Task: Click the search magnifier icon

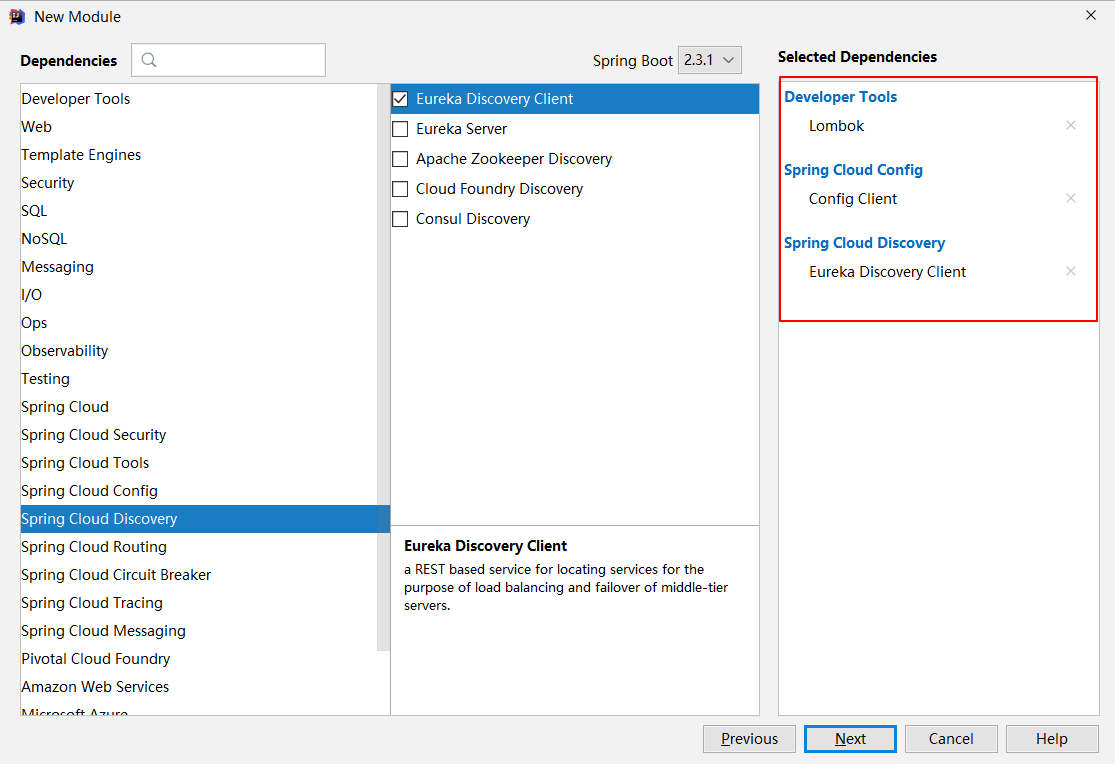Action: pyautogui.click(x=149, y=60)
